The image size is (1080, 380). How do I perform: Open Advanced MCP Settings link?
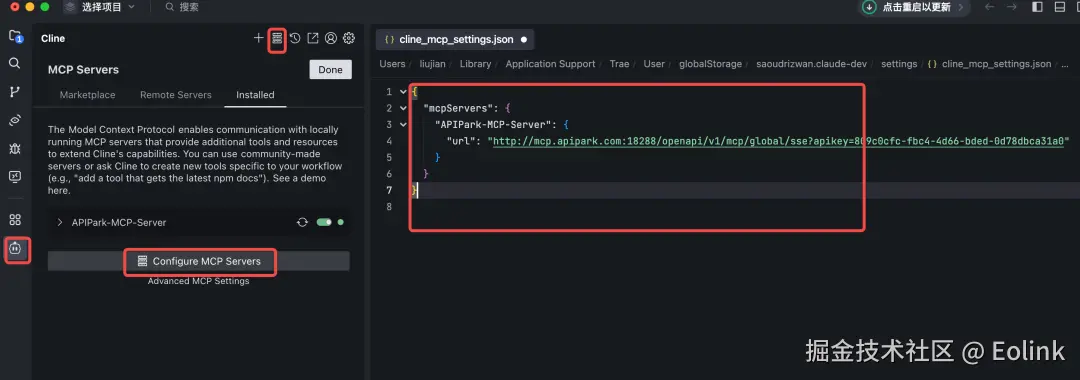pyautogui.click(x=198, y=281)
